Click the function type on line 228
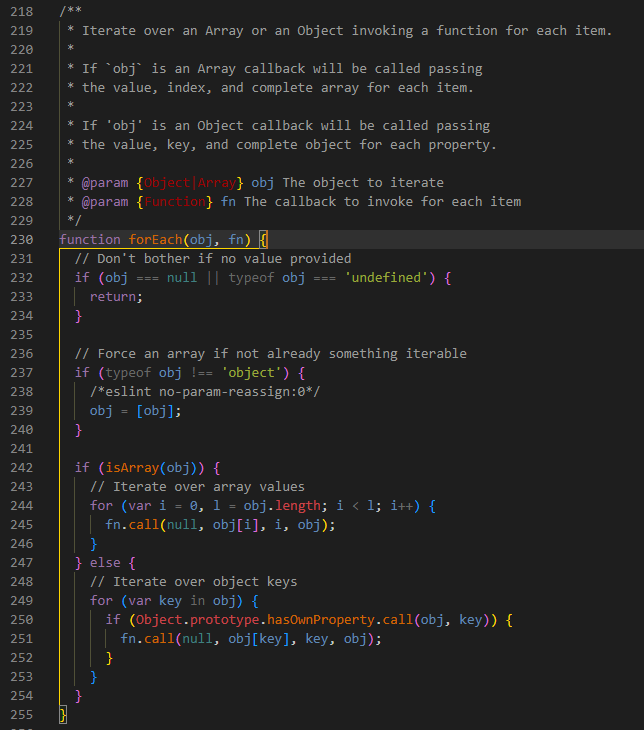Image resolution: width=644 pixels, height=730 pixels. tap(178, 202)
